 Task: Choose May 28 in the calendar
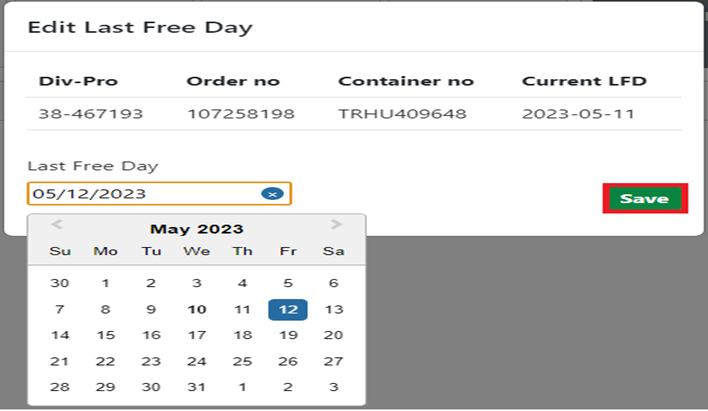pyautogui.click(x=60, y=387)
